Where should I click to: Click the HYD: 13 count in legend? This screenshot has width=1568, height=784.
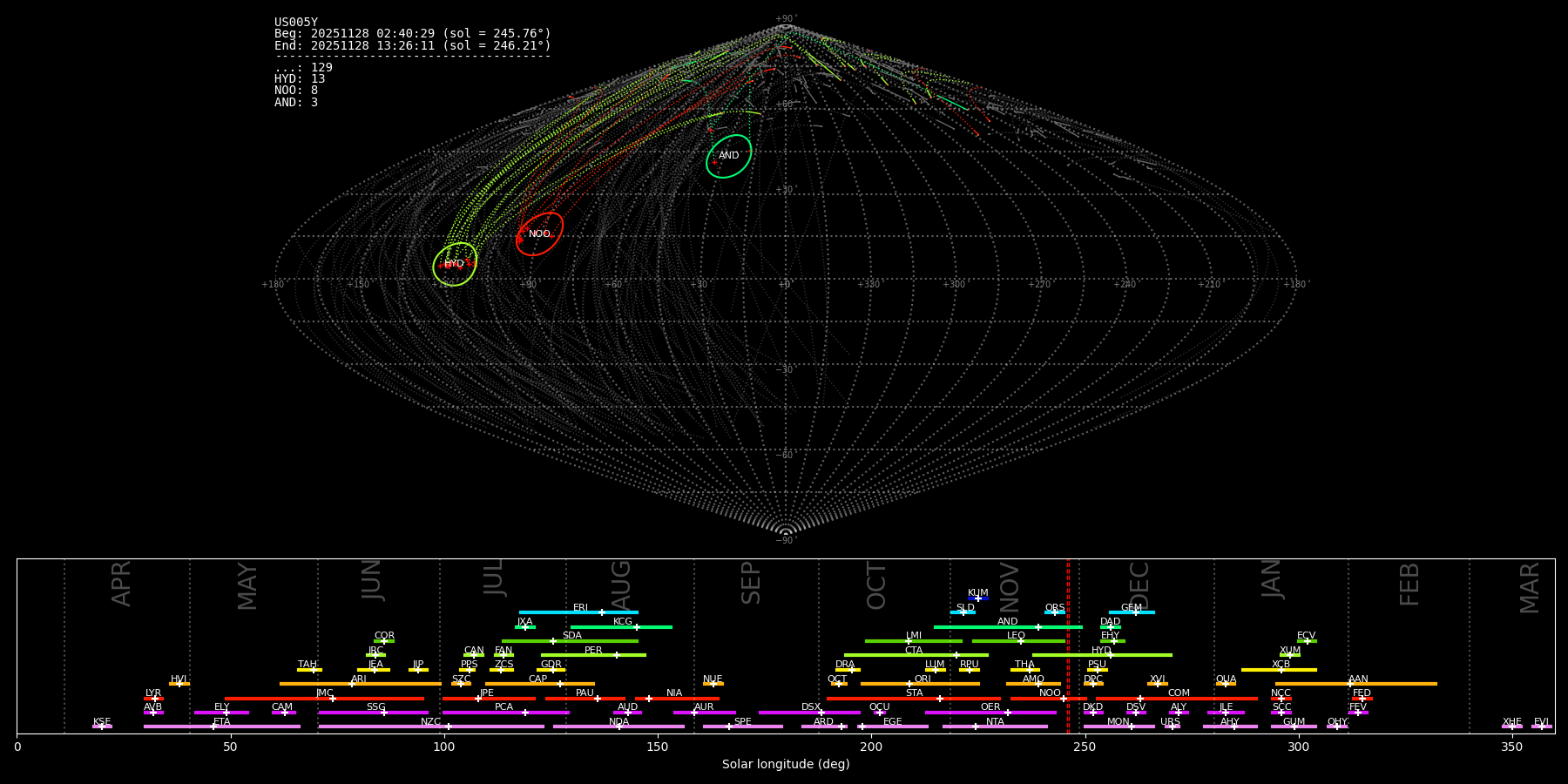tap(300, 79)
